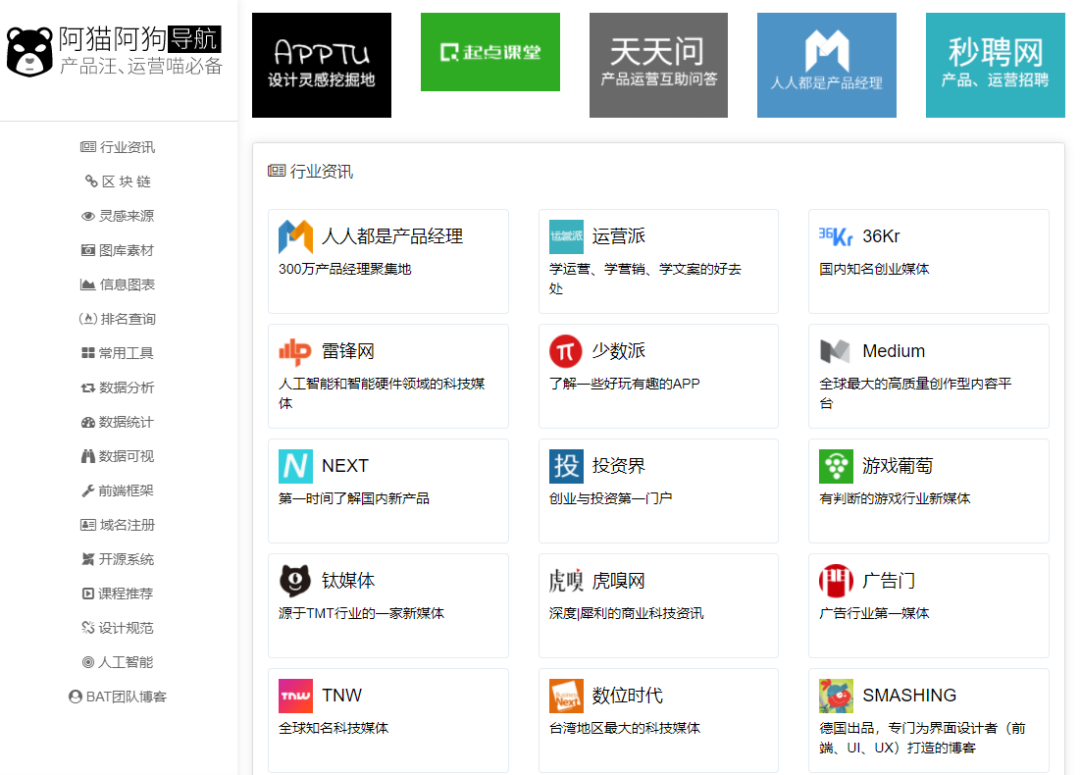The width and height of the screenshot is (1080, 775).
Task: Open the 天天问 gray banner
Action: (658, 65)
